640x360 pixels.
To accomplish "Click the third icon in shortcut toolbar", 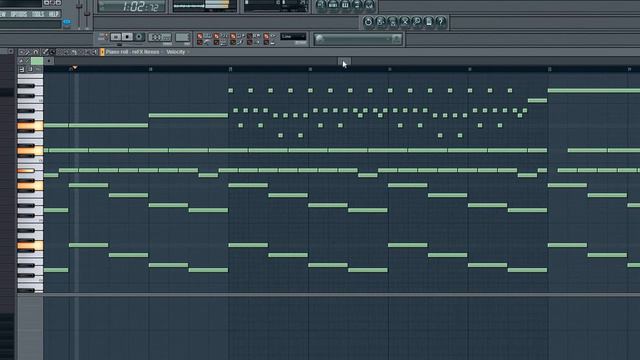I will point(393,22).
